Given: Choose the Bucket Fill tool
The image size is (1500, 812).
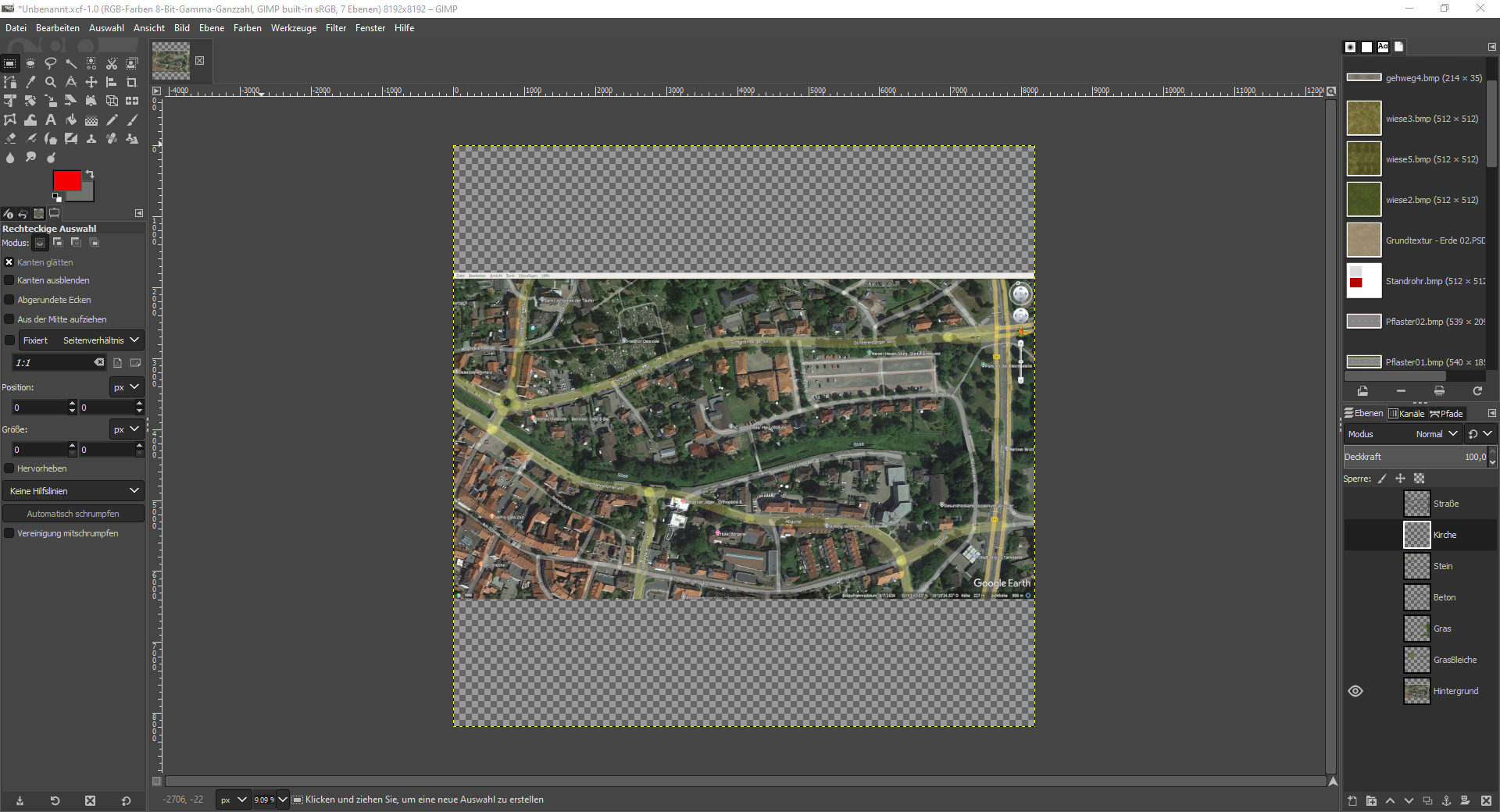Looking at the screenshot, I should tap(71, 119).
